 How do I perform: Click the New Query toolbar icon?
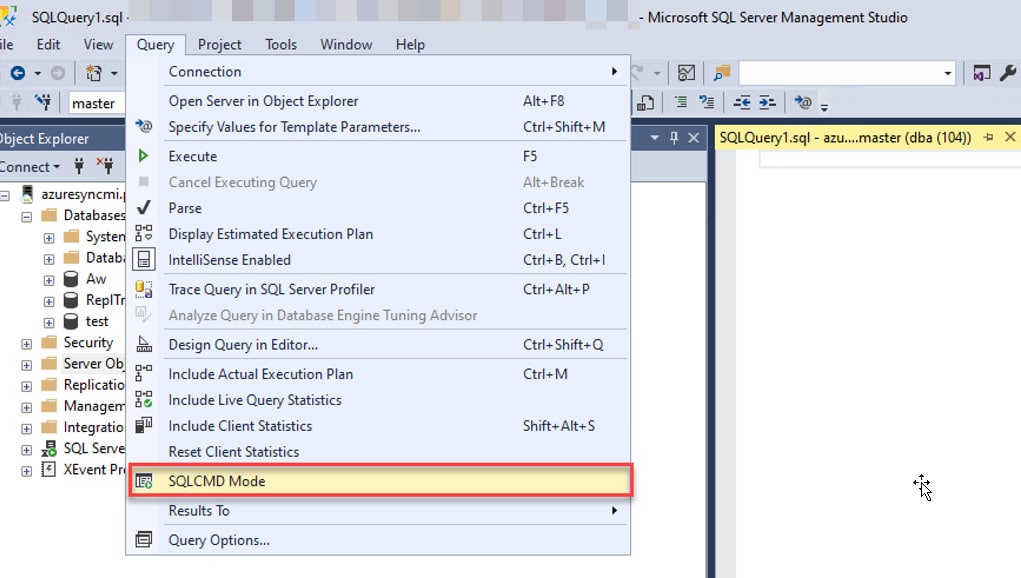point(94,73)
